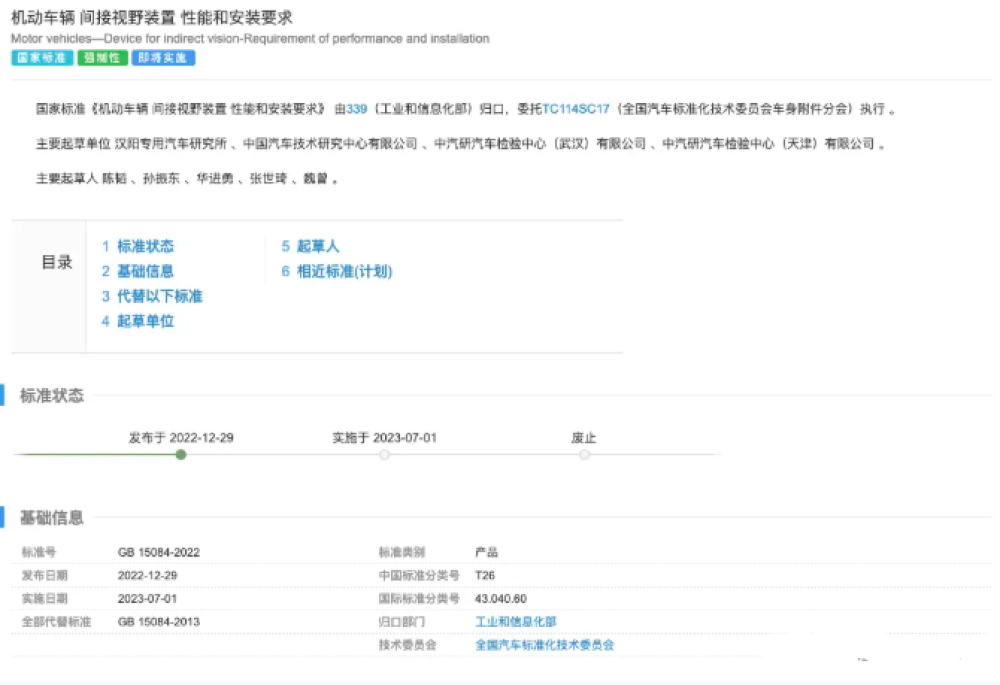This screenshot has width=1000, height=685.
Task: Click drafting unit 中国汽车技术研究中心有限公司
Action: coord(330,144)
